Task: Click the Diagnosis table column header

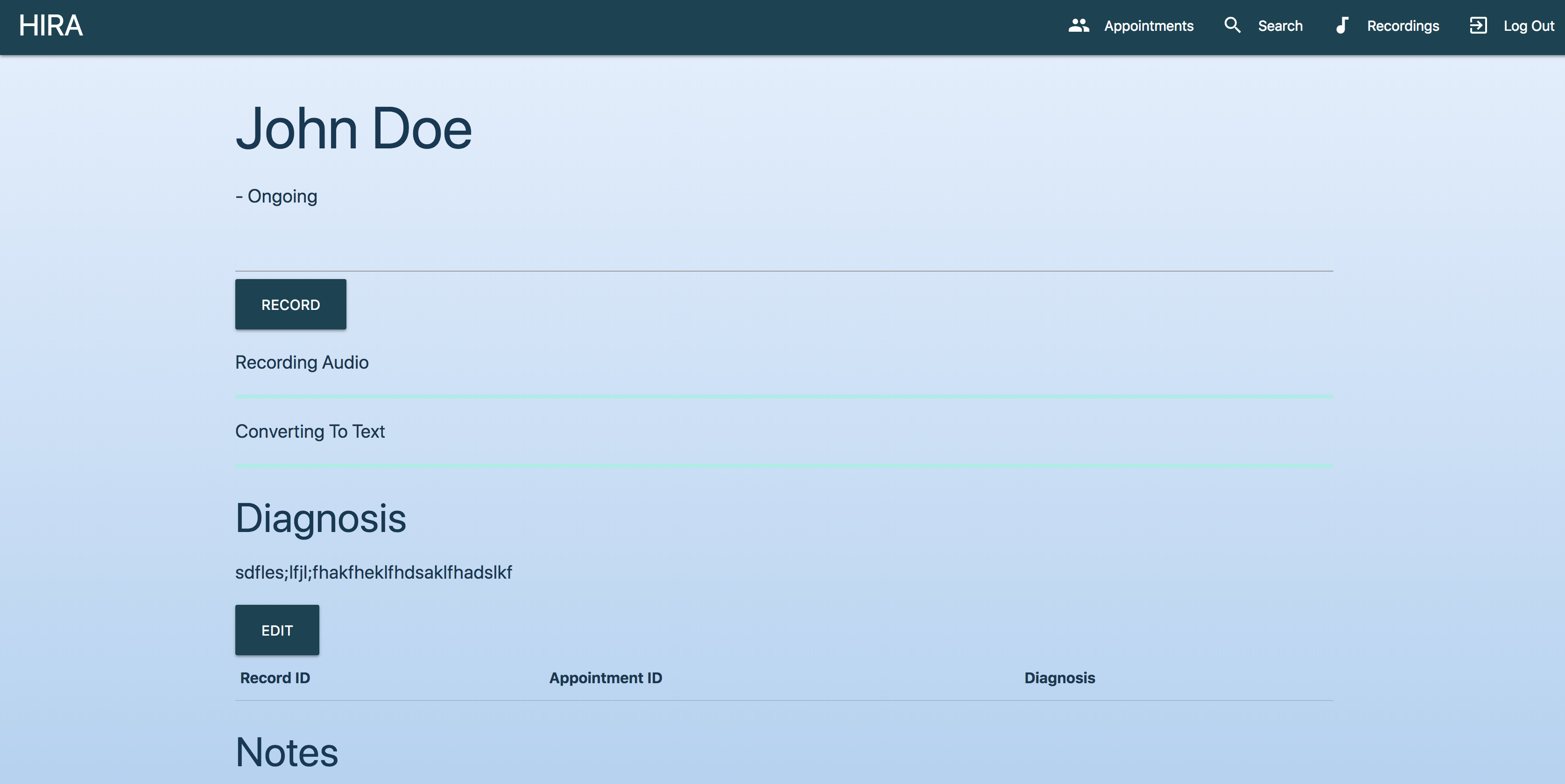Action: [x=1059, y=678]
